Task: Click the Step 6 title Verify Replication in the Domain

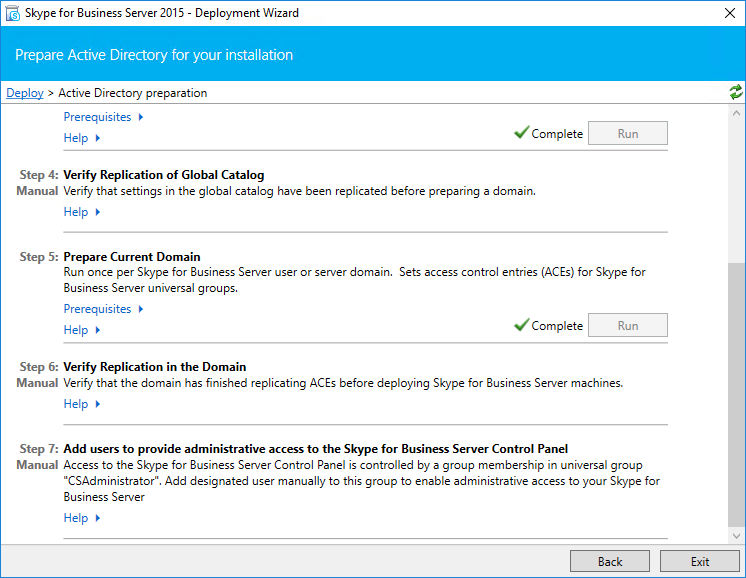Action: (x=155, y=367)
